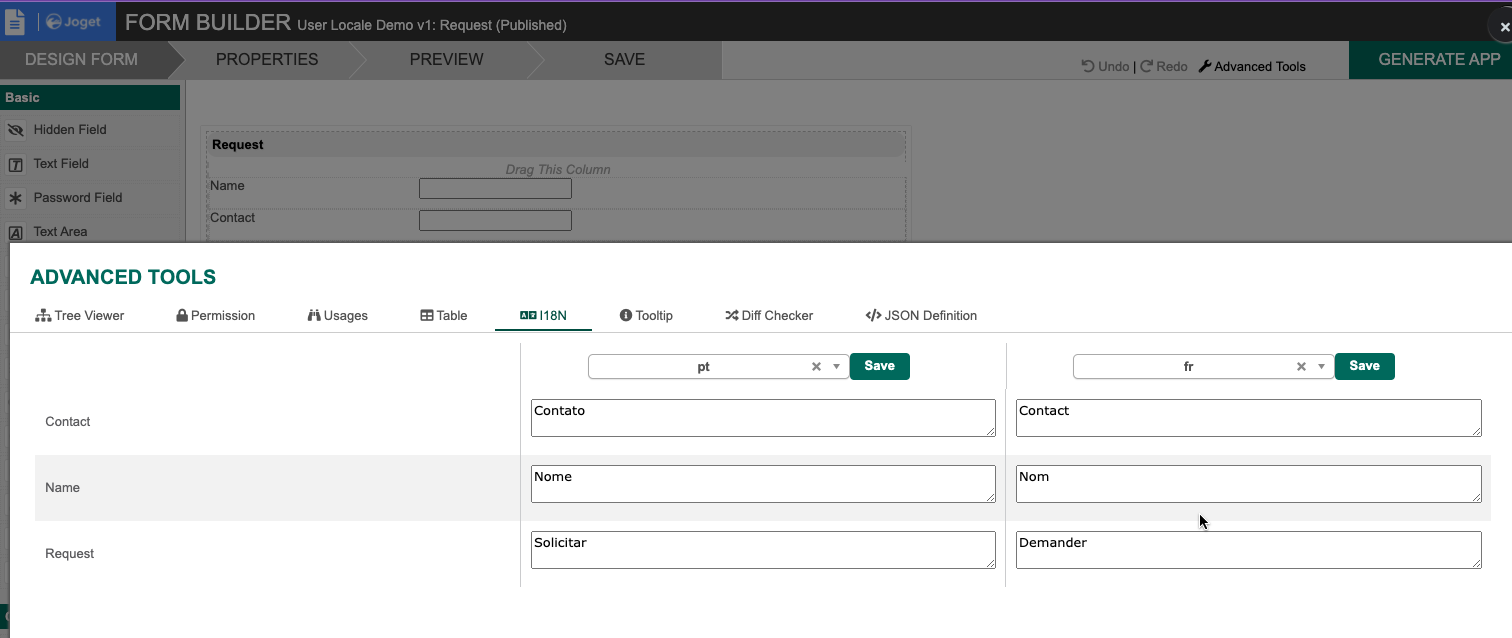Screen dimensions: 1512x638
Task: Open Advanced Tools wrench menu
Action: (x=1252, y=66)
